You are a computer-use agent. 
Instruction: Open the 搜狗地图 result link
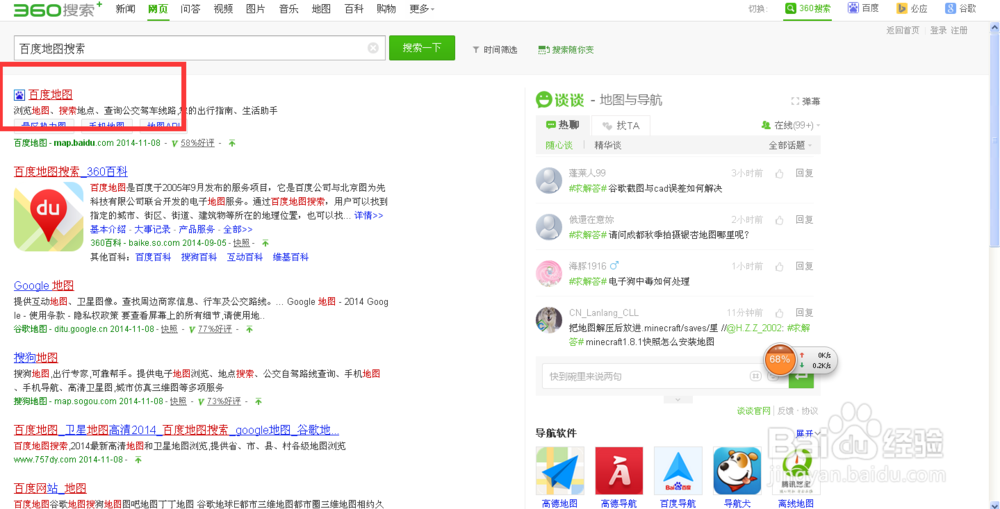coord(36,357)
